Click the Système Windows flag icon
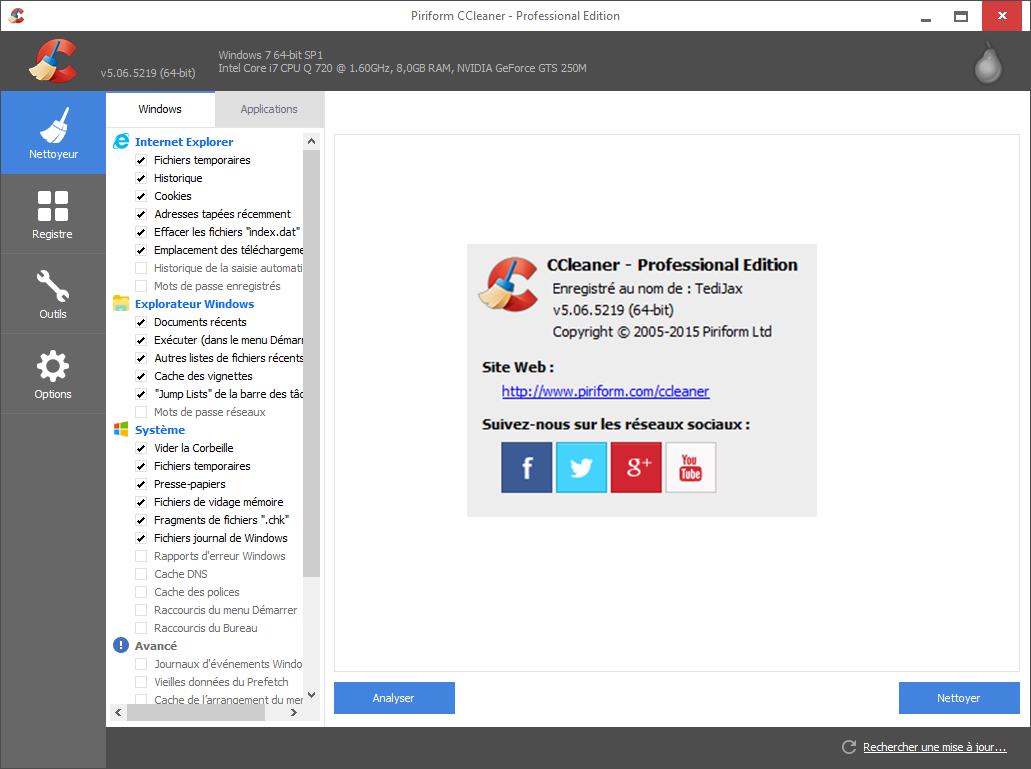This screenshot has height=769, width=1031. point(121,429)
